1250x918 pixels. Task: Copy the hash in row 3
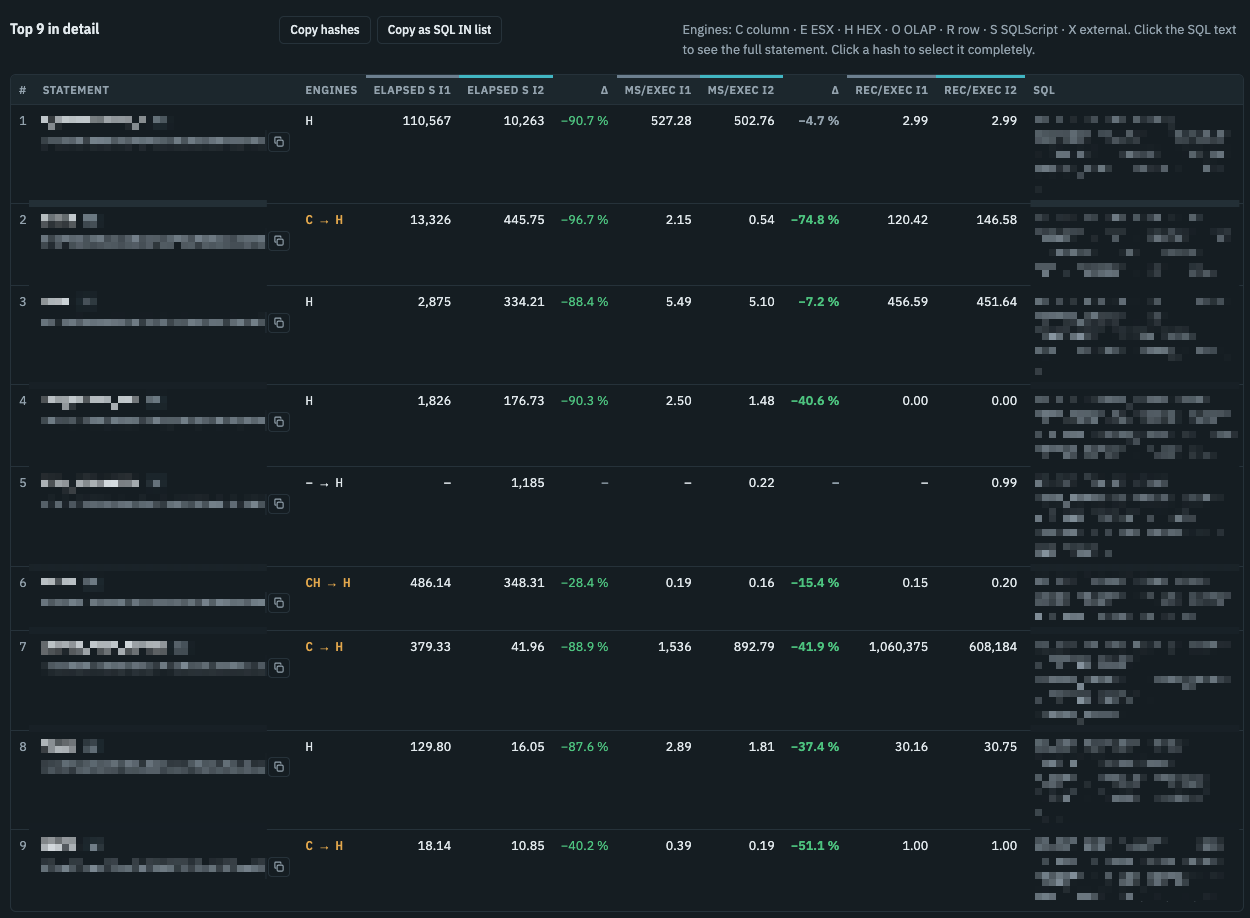(279, 323)
